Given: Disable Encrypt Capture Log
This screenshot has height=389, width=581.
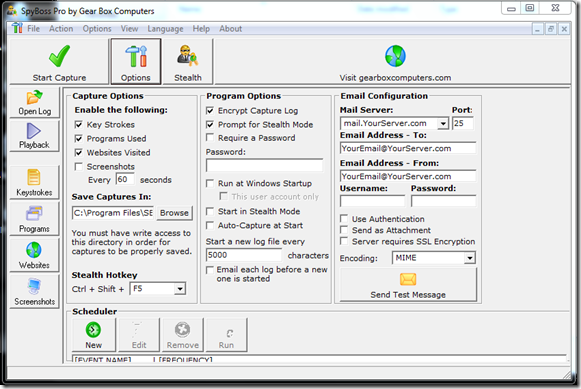Looking at the screenshot, I should click(210, 110).
